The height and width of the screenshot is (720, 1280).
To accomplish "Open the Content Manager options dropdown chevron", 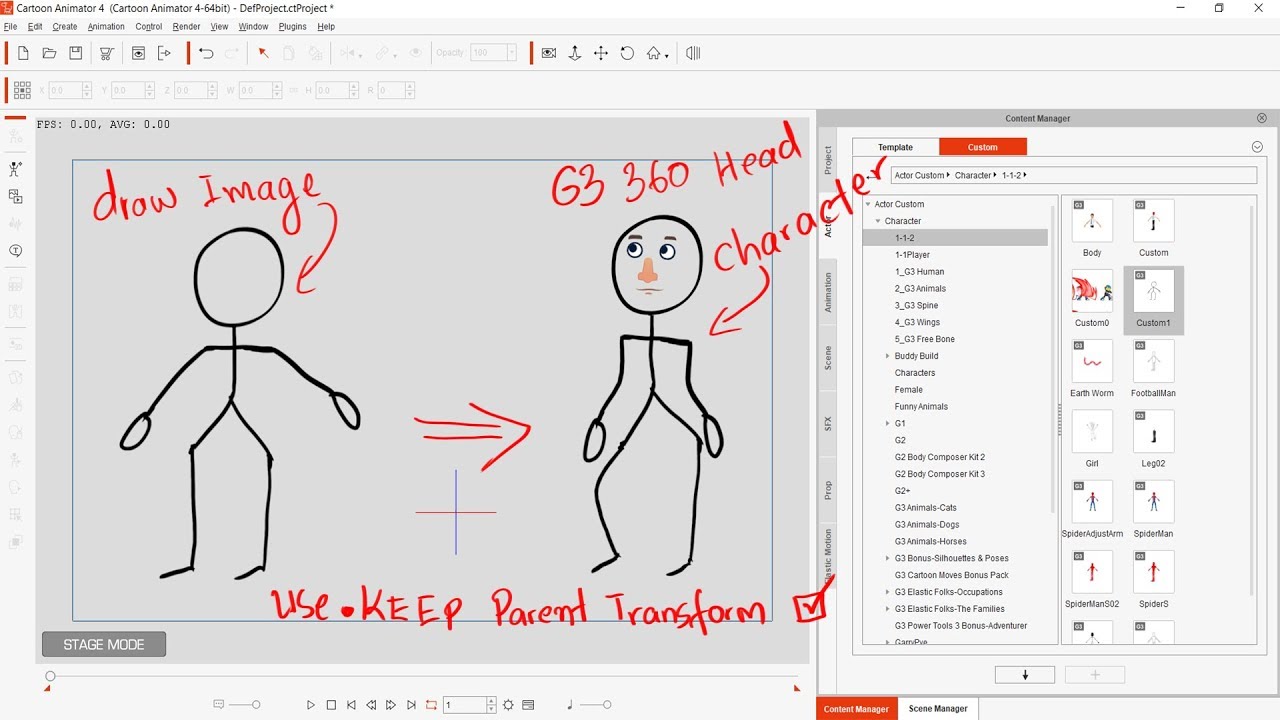I will pos(1257,147).
